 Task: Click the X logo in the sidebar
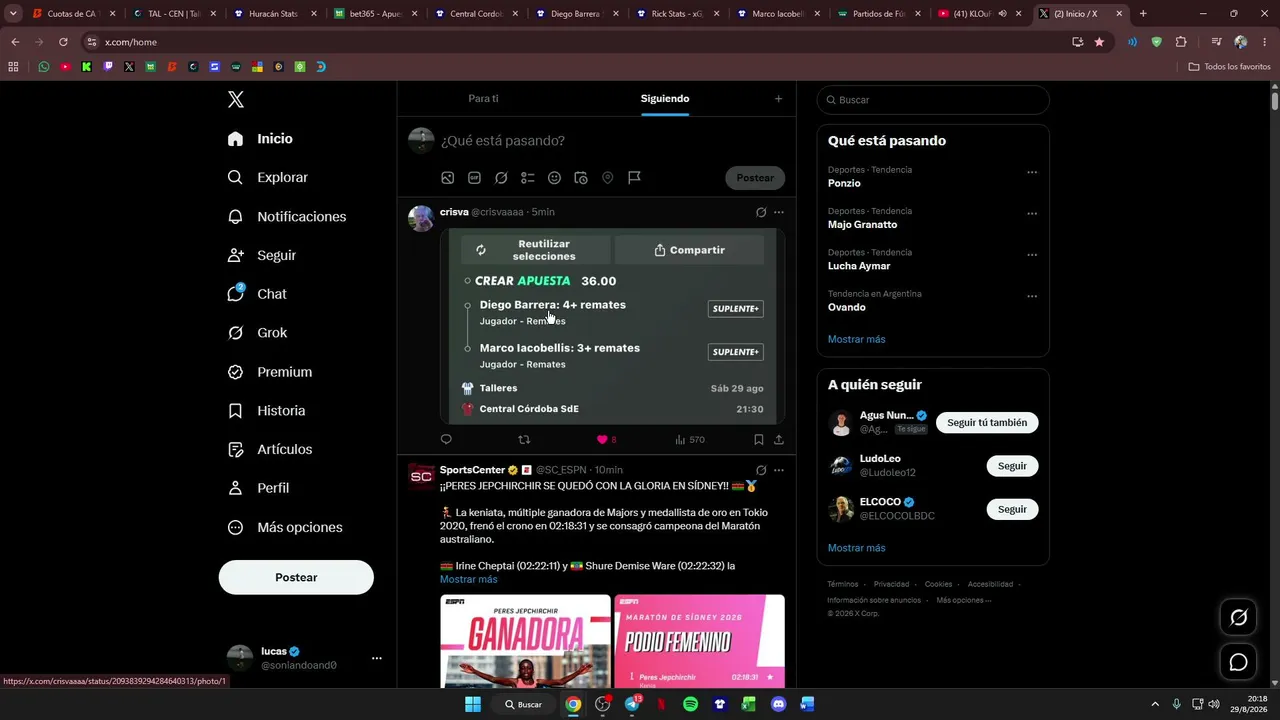[236, 99]
